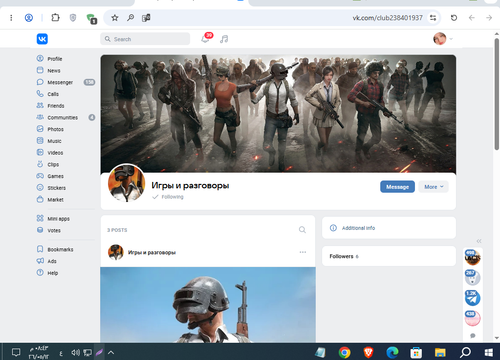Open the pink chat avatar in side panel
This screenshot has width=500, height=360.
[472, 318]
